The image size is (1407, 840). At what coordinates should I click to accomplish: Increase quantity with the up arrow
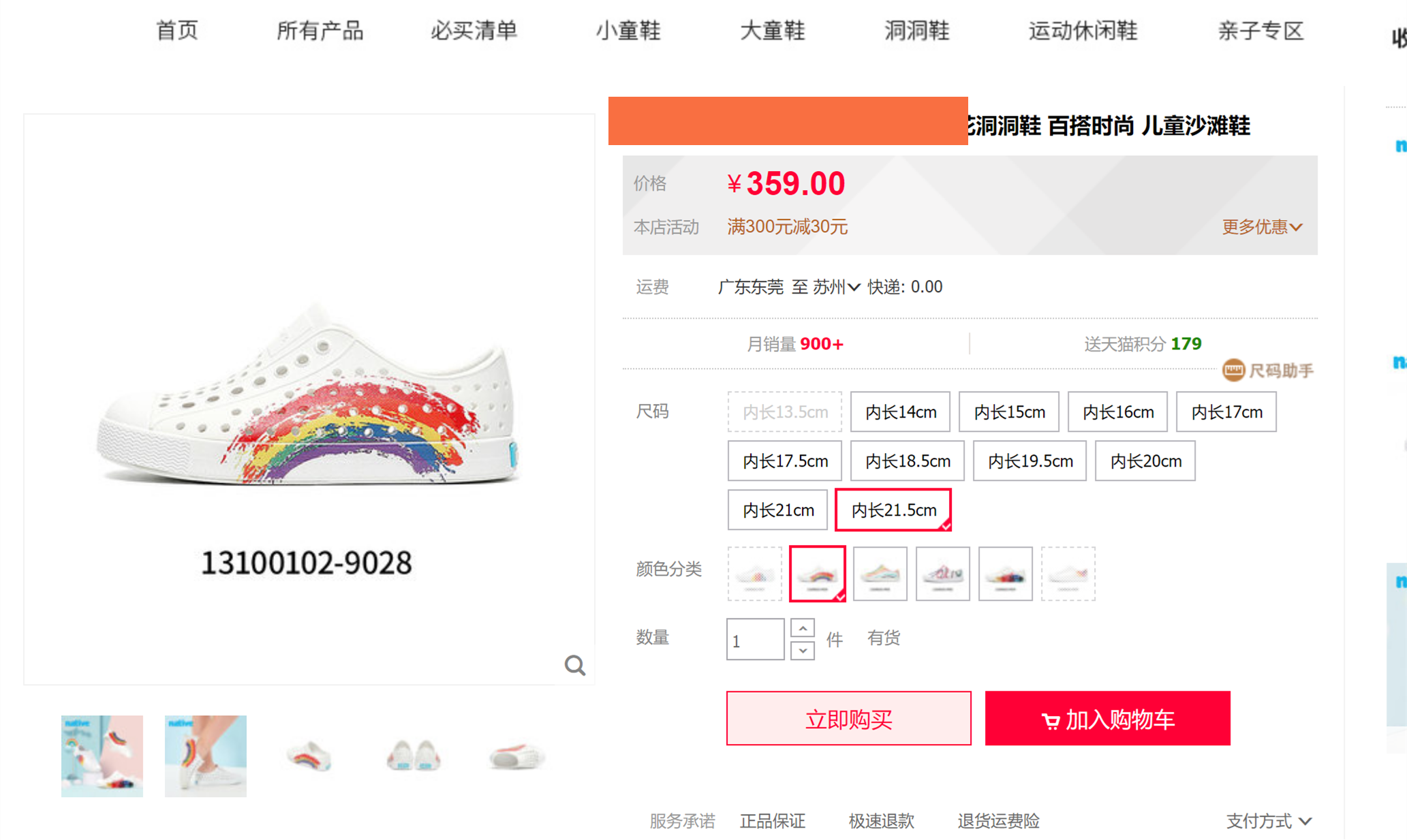click(803, 628)
